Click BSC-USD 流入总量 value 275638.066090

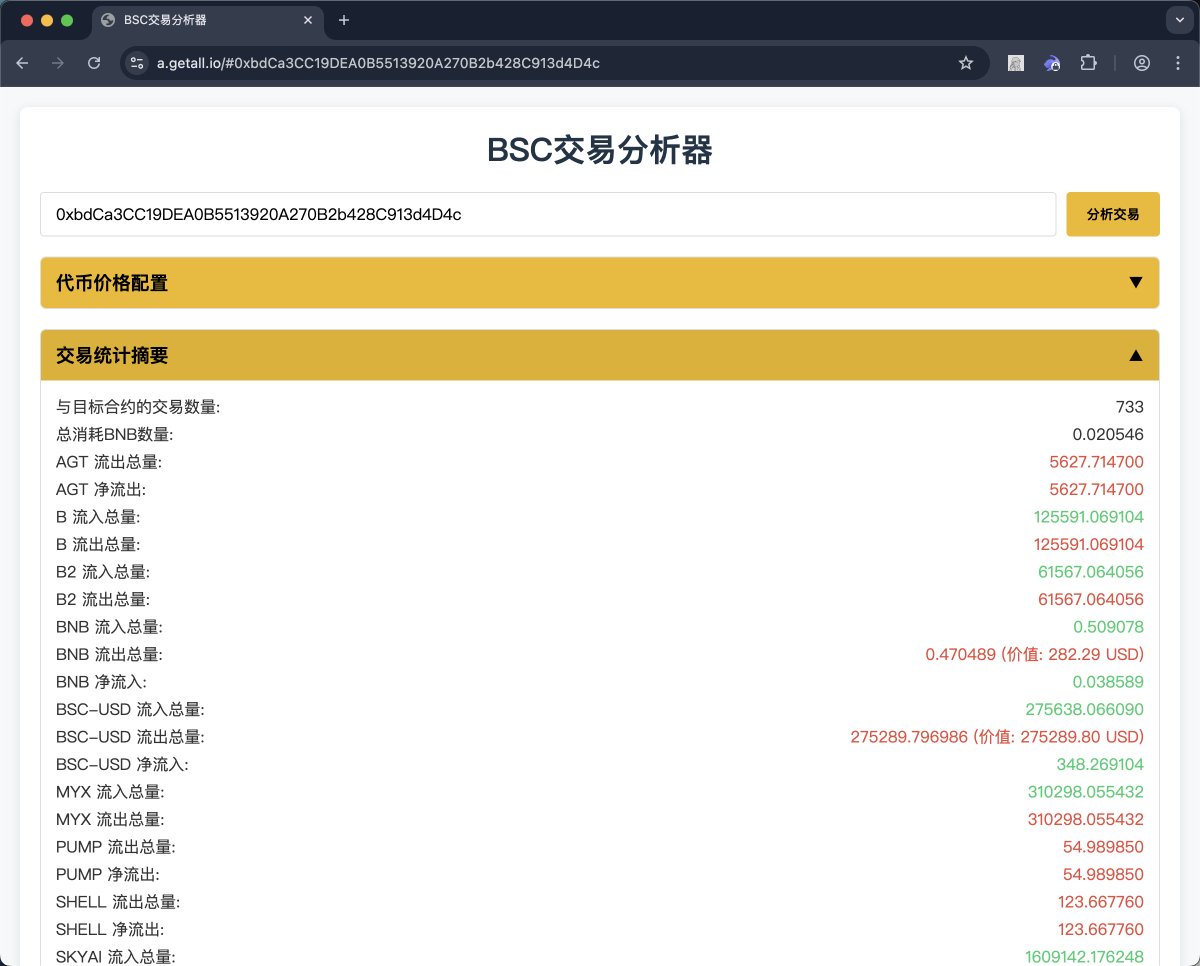tap(1085, 709)
